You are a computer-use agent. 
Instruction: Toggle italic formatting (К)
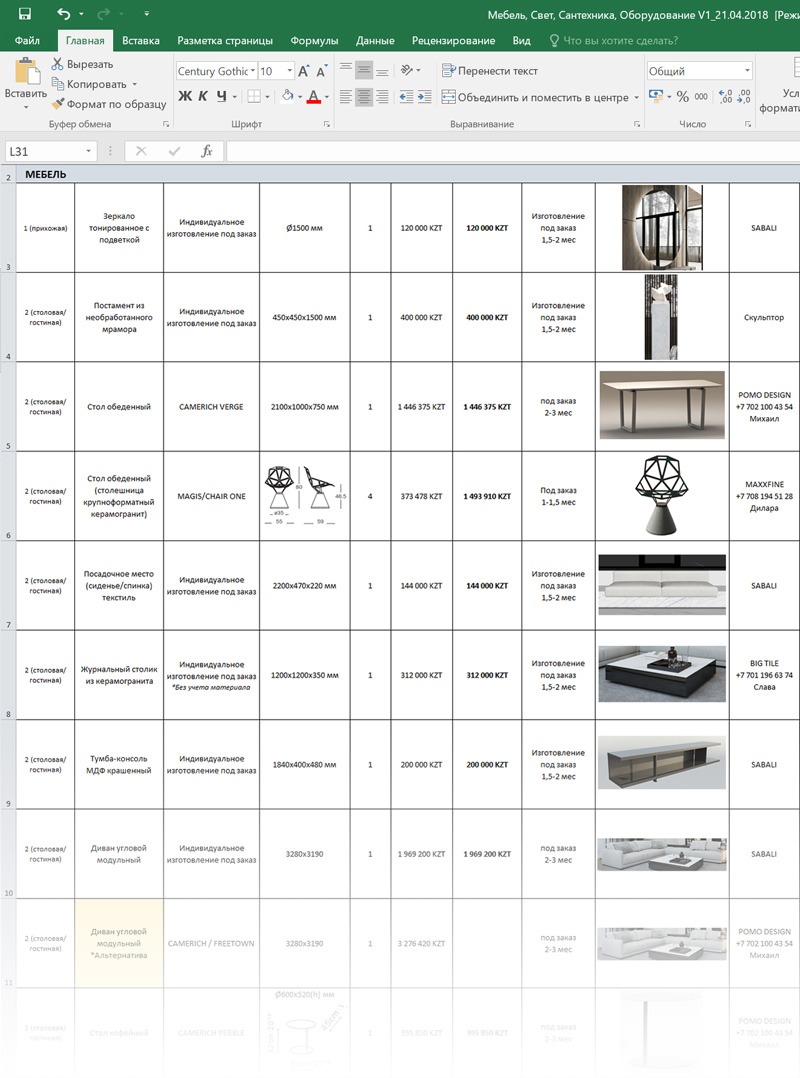203,96
